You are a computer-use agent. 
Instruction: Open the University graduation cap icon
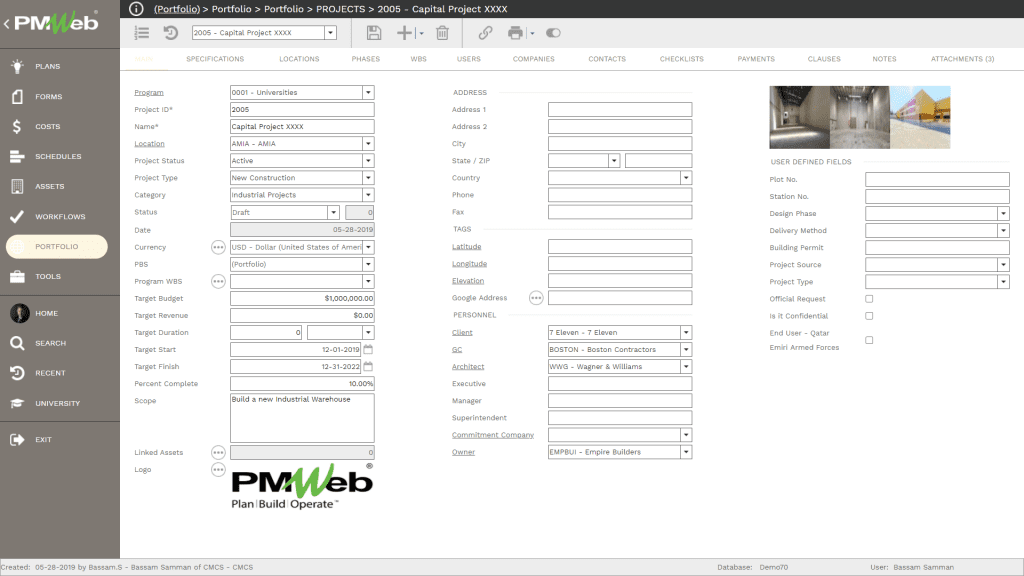click(x=17, y=403)
